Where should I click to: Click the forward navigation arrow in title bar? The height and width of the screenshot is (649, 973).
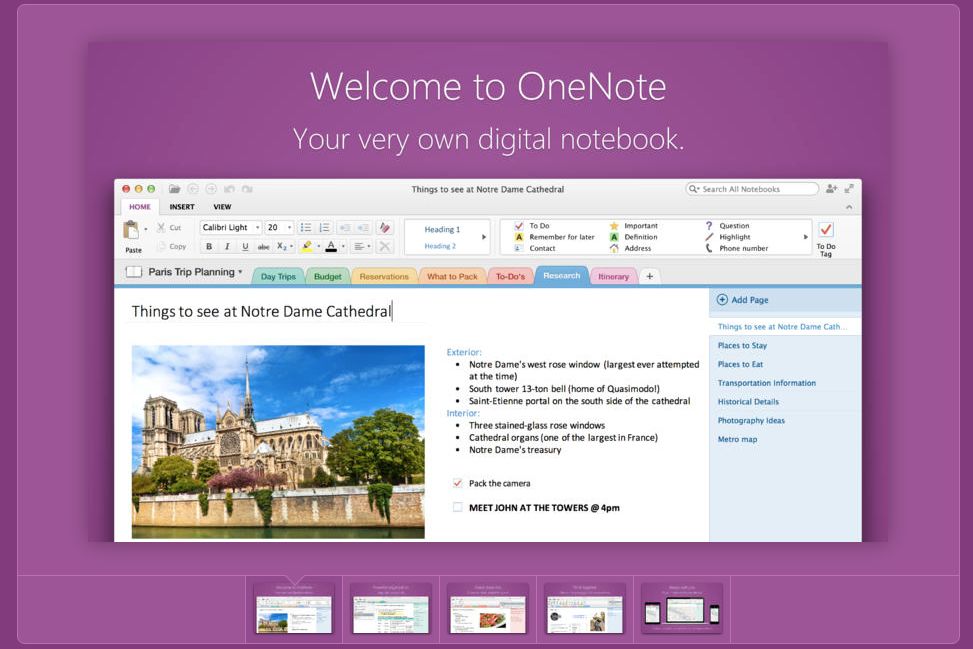click(x=211, y=189)
